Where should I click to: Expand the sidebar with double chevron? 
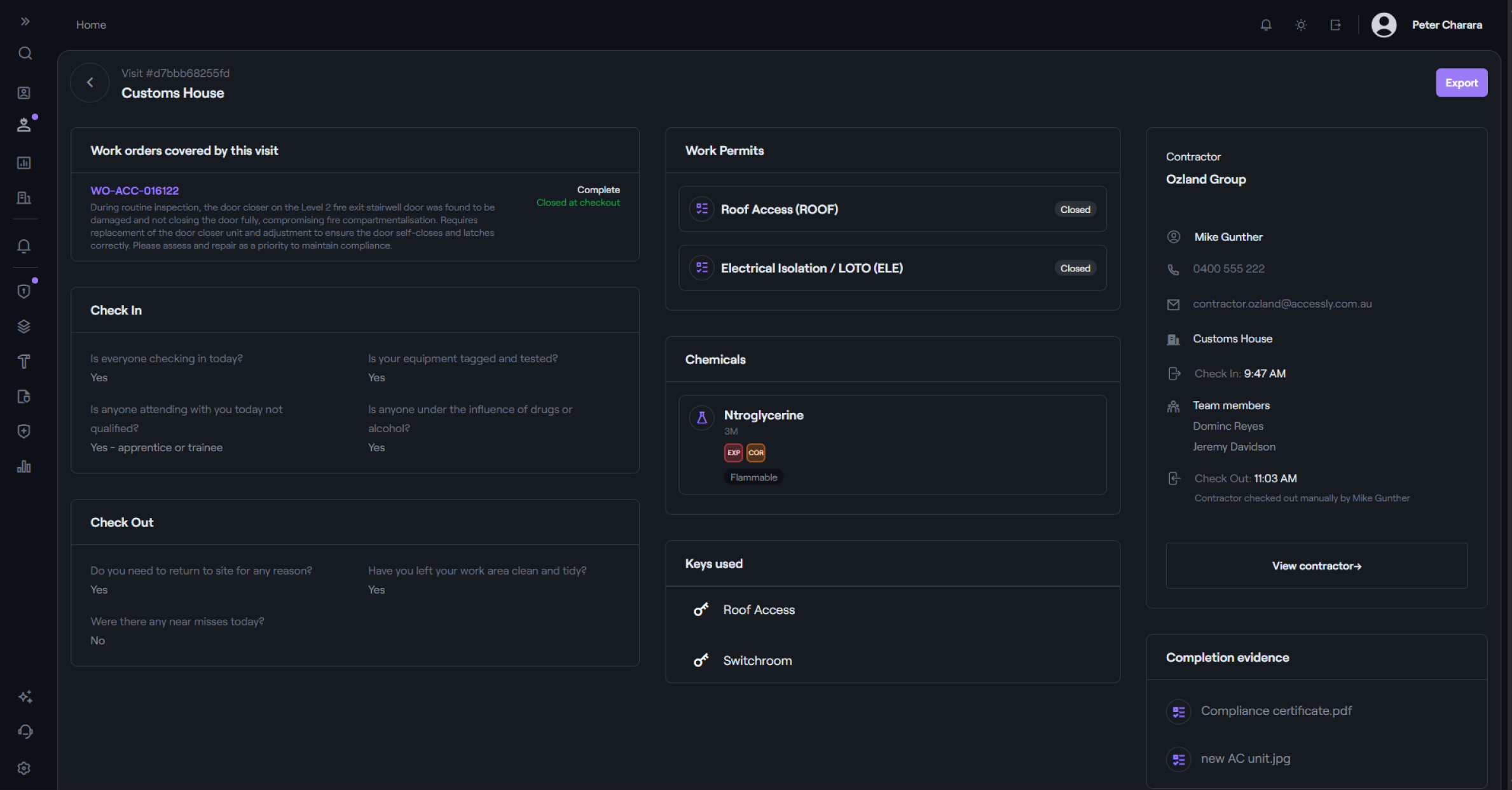(x=25, y=22)
